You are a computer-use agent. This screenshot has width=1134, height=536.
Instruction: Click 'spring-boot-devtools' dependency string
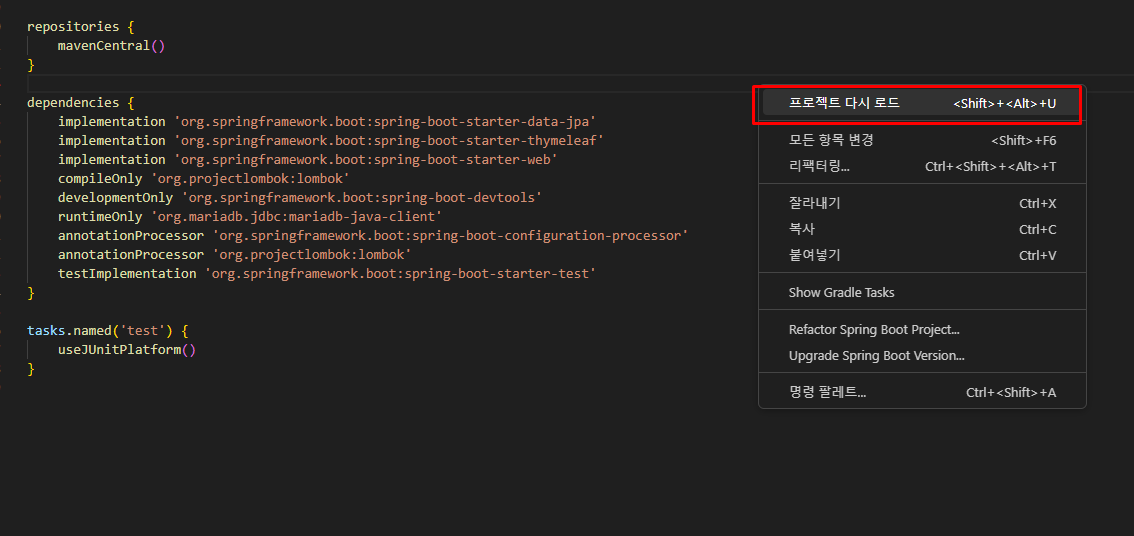point(362,197)
